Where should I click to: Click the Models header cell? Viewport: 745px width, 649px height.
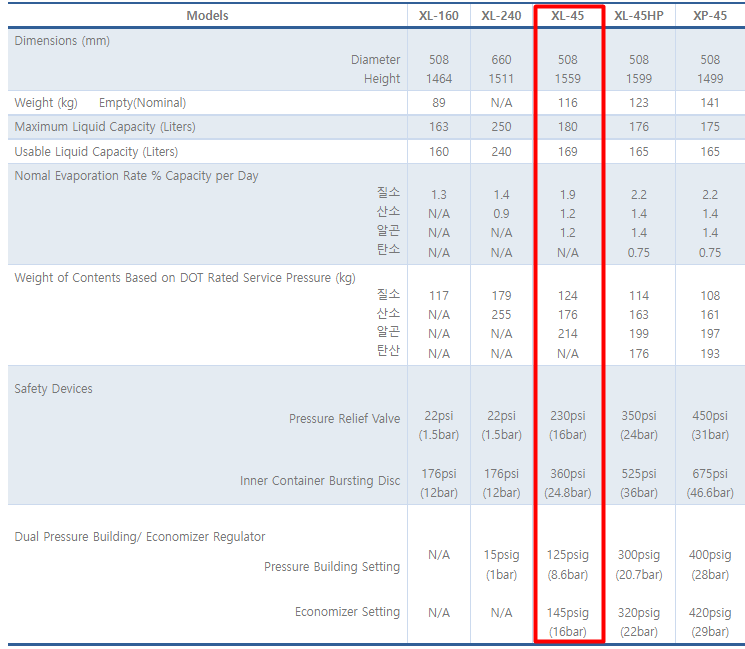click(207, 15)
